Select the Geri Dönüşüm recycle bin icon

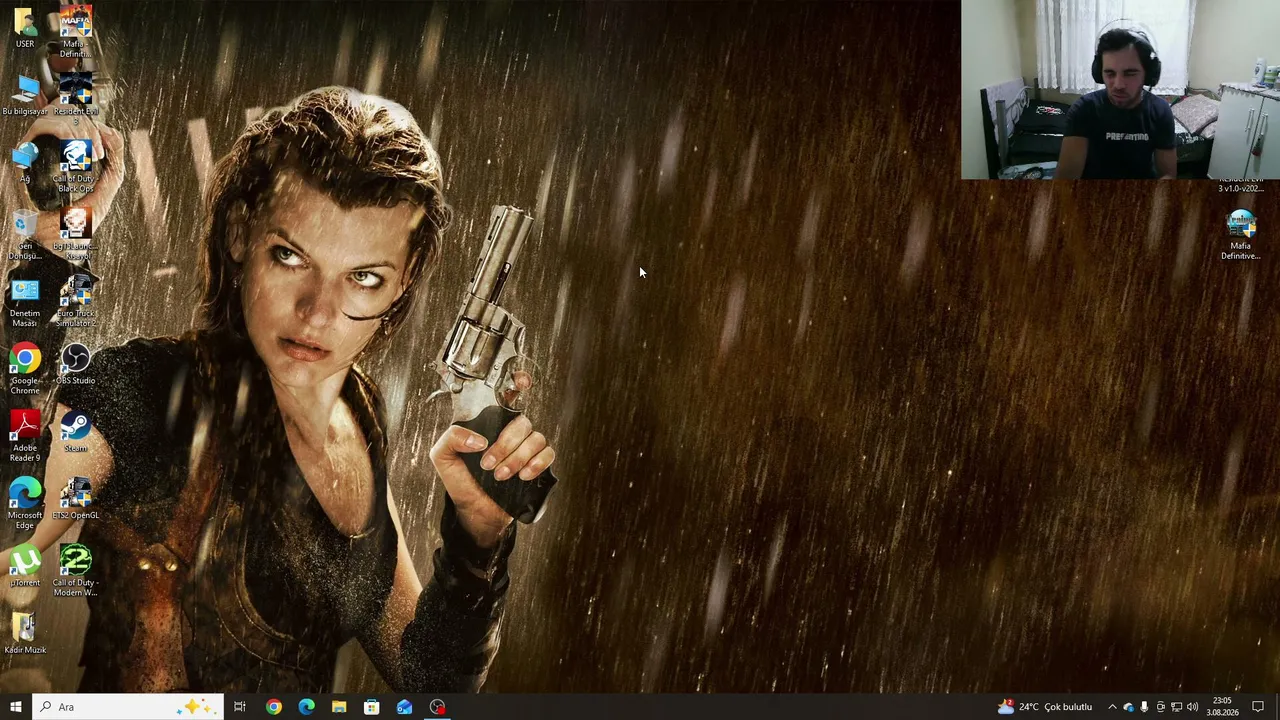tap(25, 235)
